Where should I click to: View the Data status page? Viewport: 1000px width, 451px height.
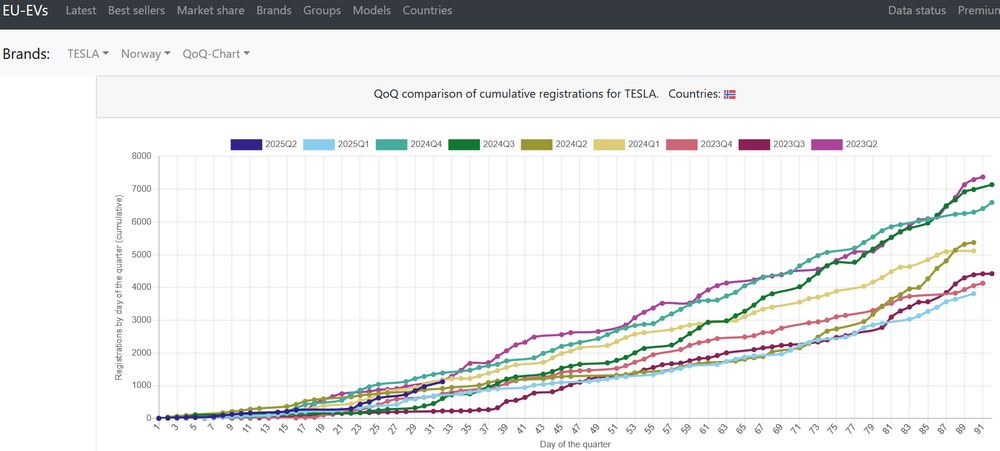pos(917,11)
